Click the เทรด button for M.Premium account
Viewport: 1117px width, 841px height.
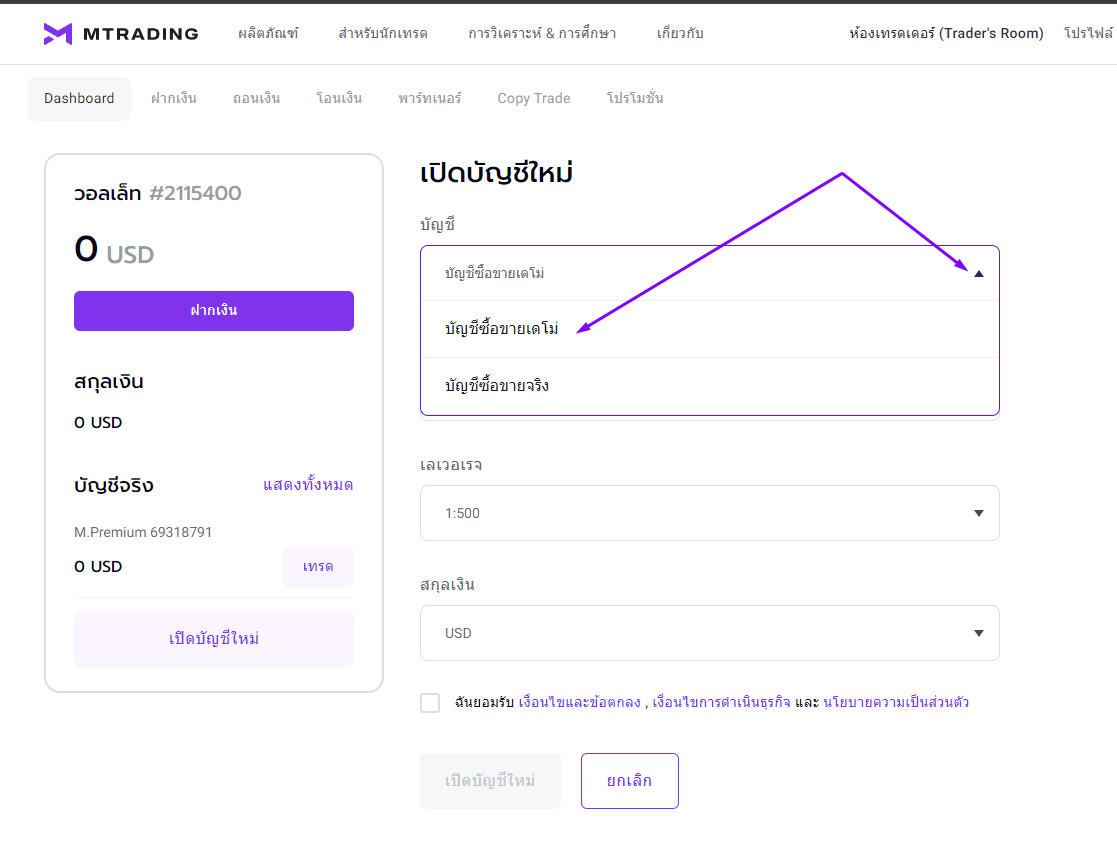pyautogui.click(x=318, y=567)
